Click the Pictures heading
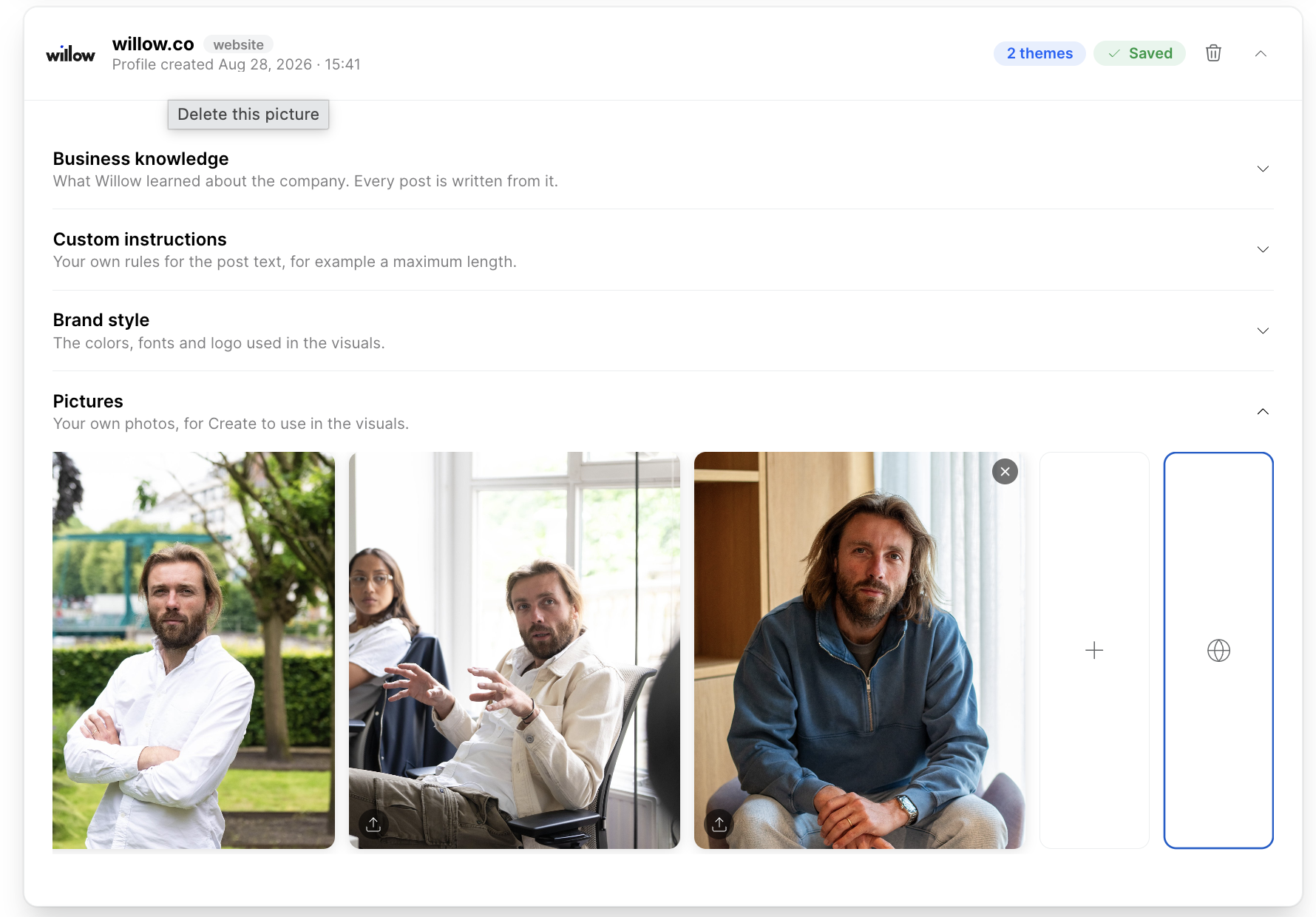Screen dimensions: 1316x917 [x=88, y=402]
